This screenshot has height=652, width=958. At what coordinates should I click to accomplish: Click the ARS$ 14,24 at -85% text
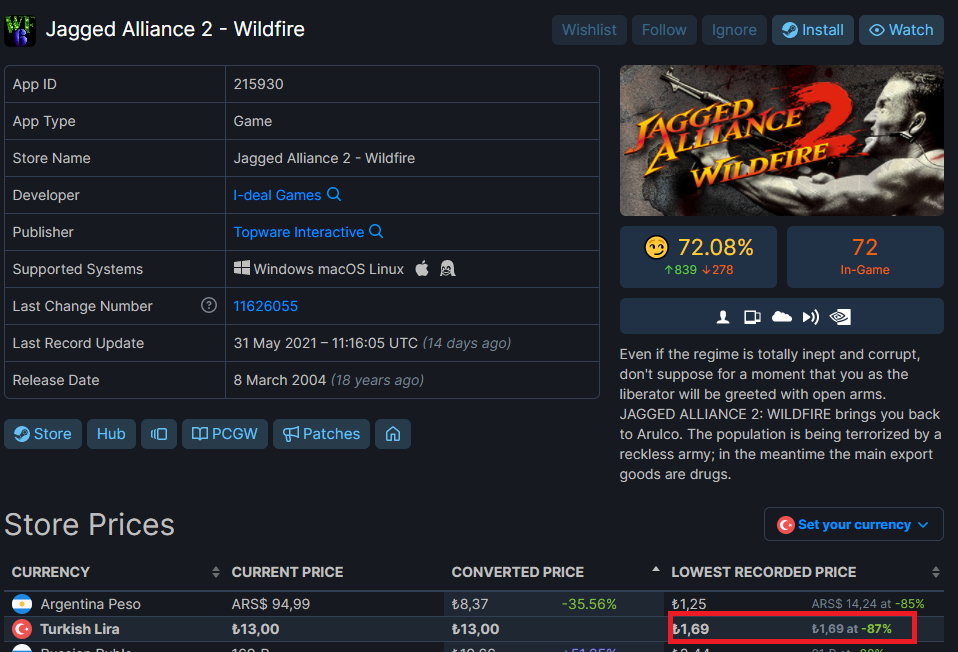click(x=868, y=604)
